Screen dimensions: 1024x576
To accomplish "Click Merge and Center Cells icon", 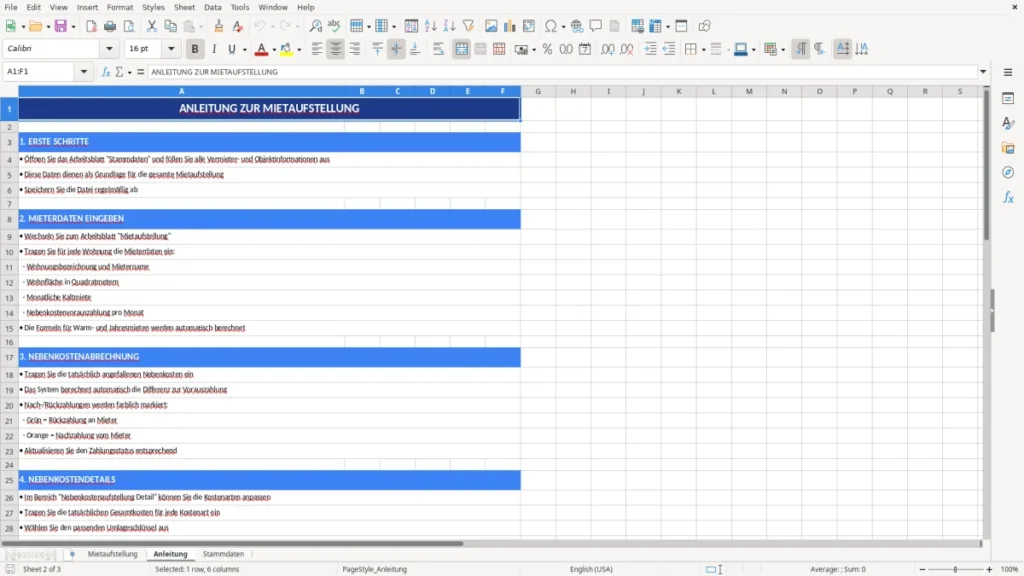I will tap(461, 49).
